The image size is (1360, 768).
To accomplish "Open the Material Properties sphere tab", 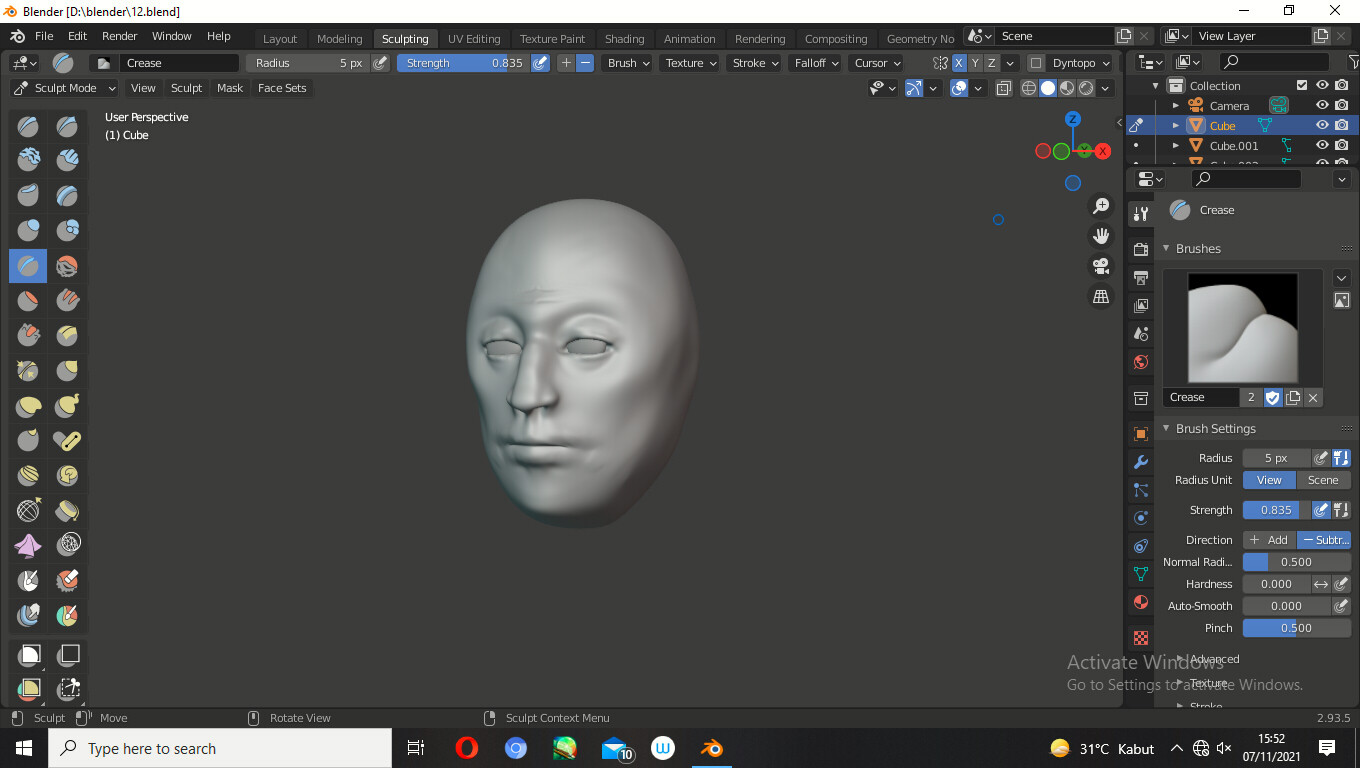I will point(1140,601).
